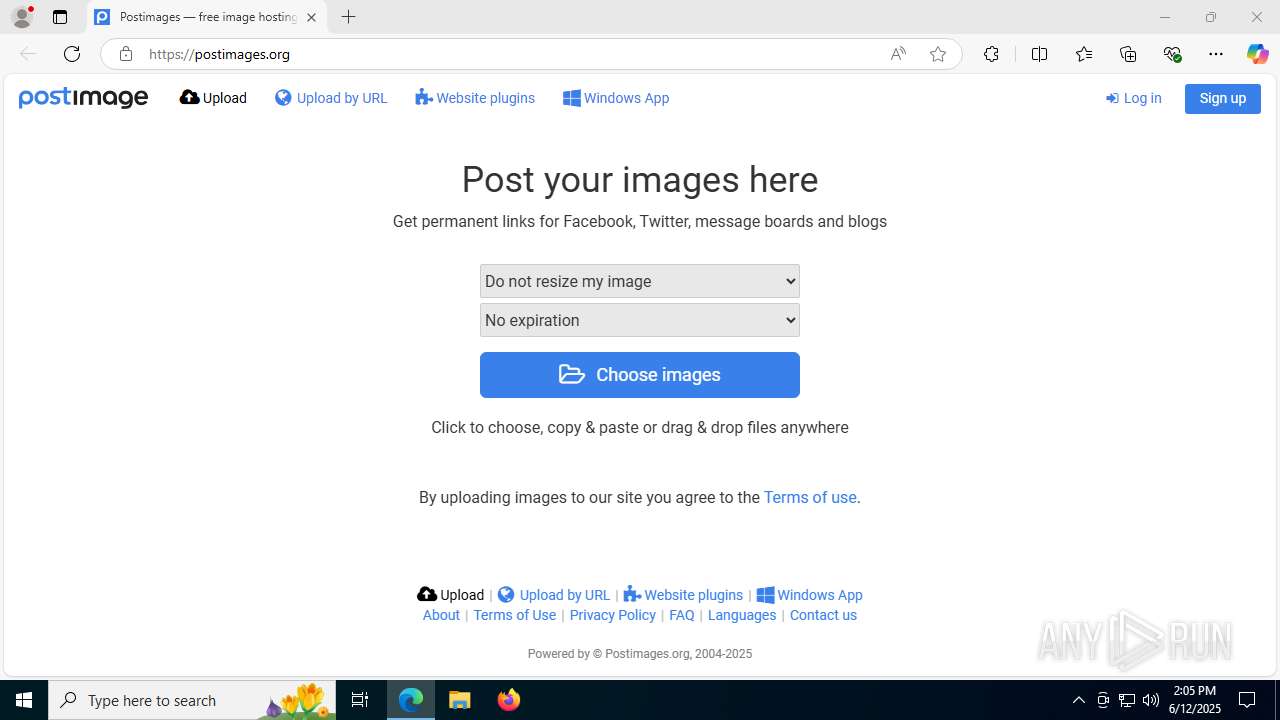
Task: Open the FAQ footer link
Action: (x=681, y=615)
